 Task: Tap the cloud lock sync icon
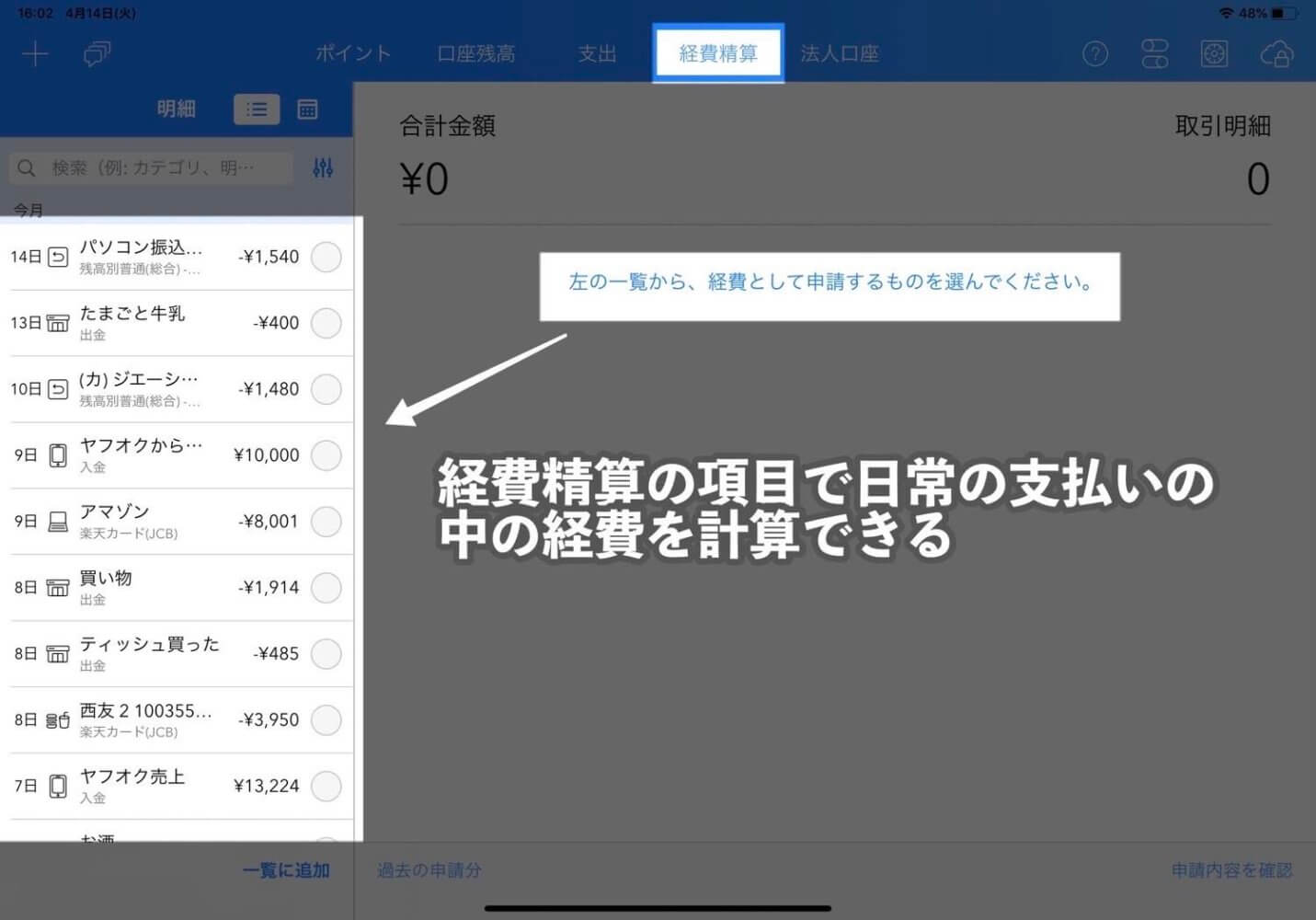click(1276, 54)
